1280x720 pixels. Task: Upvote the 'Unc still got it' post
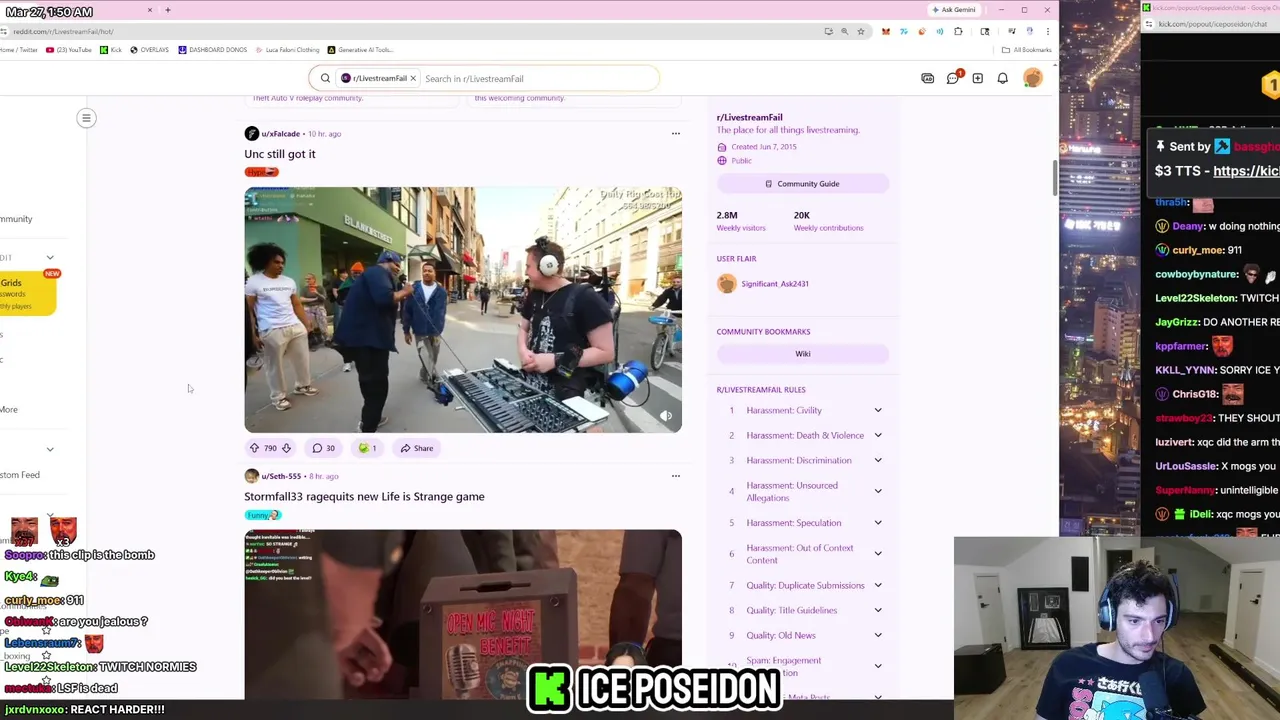[x=254, y=448]
